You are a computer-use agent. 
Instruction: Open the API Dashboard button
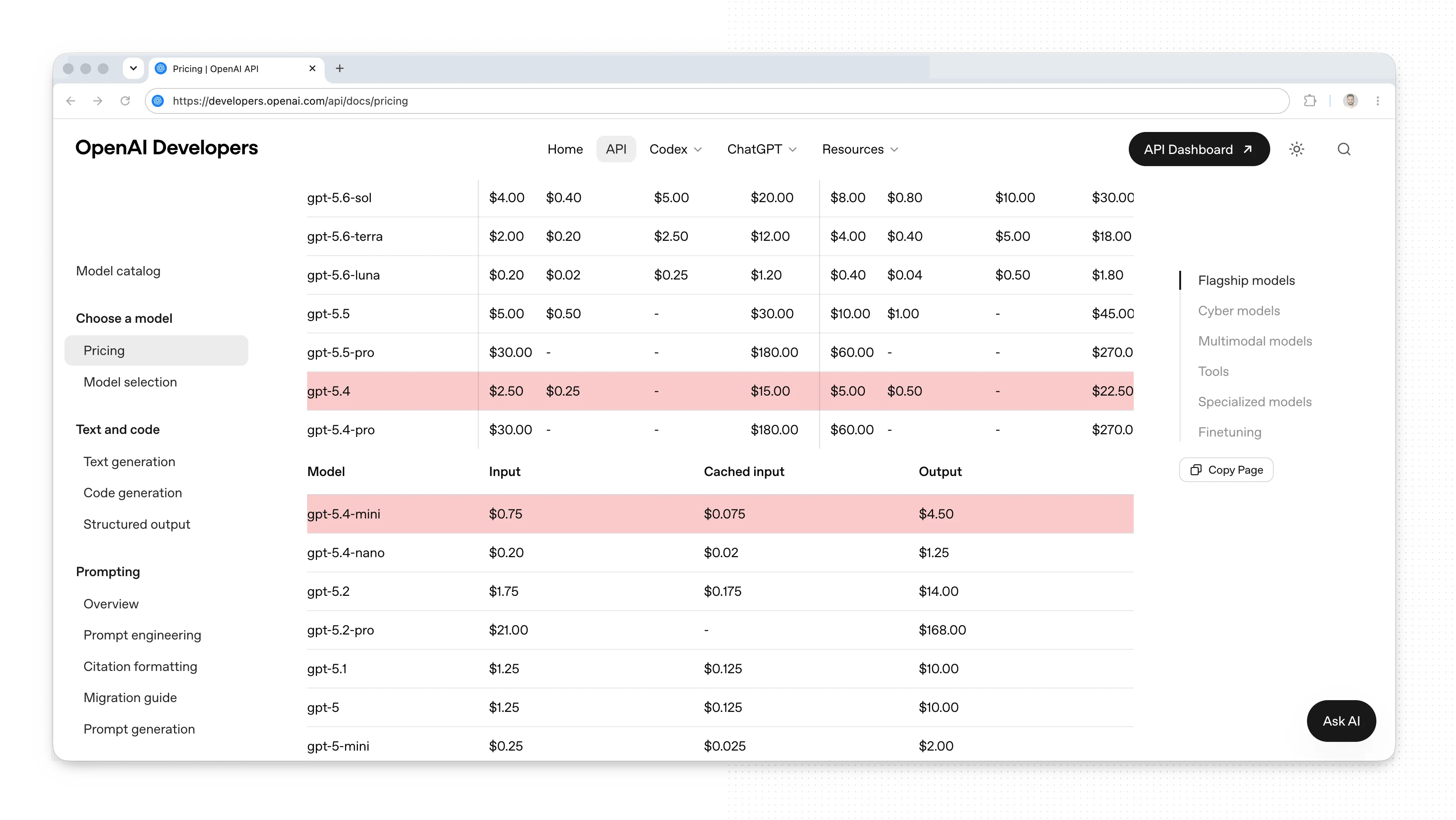point(1199,149)
